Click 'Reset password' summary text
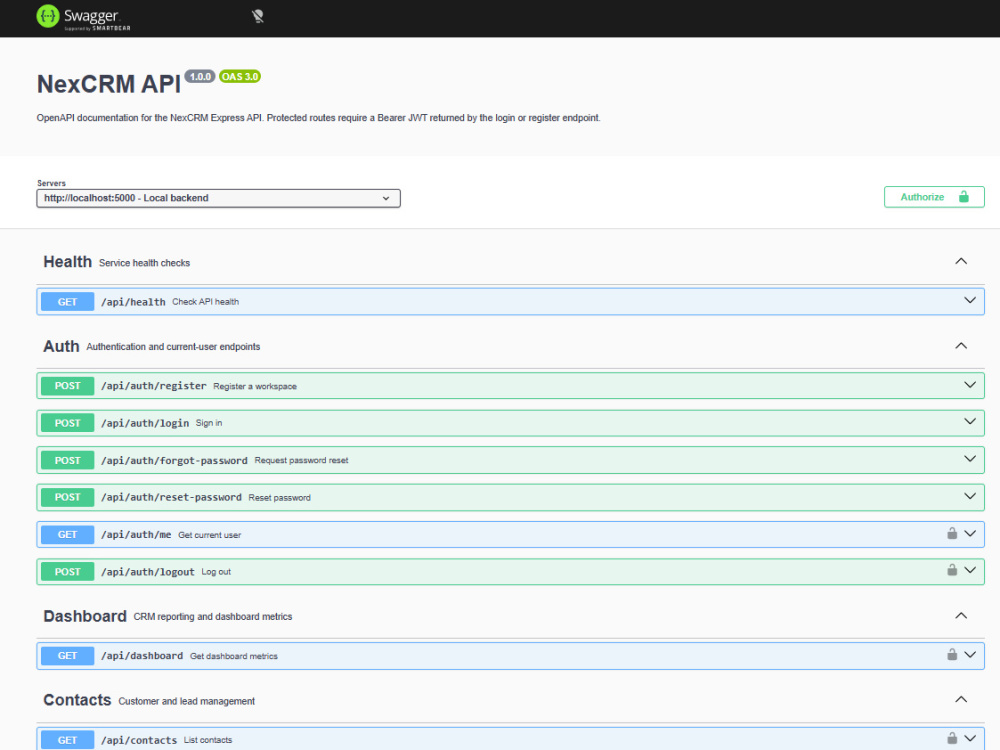1000x750 pixels. (279, 497)
